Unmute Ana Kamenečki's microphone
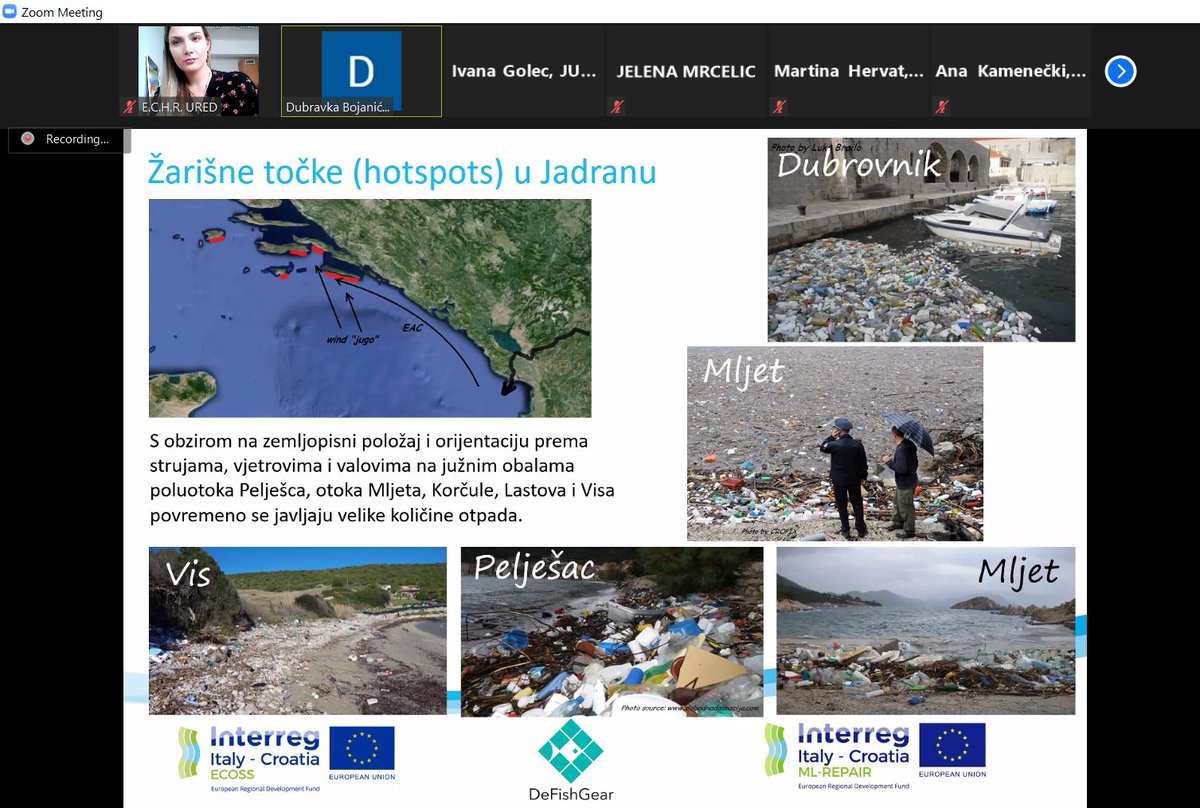The height and width of the screenshot is (808, 1200). (938, 104)
